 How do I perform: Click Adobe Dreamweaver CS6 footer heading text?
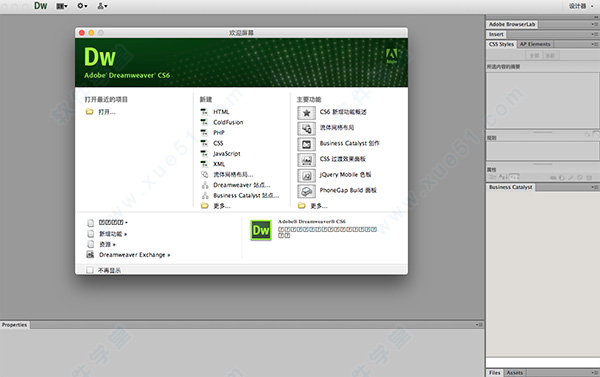311,221
